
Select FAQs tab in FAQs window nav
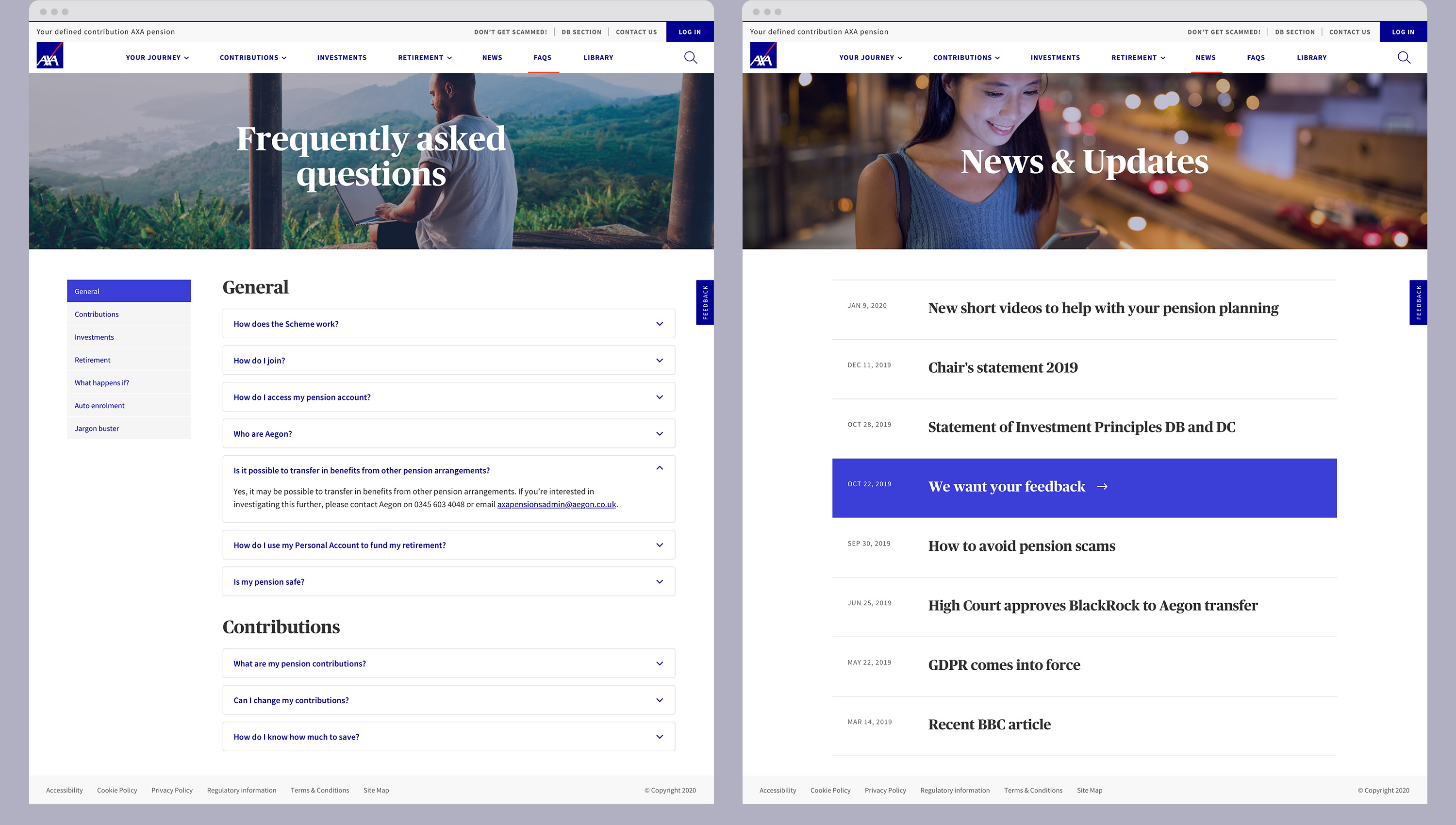pos(543,58)
